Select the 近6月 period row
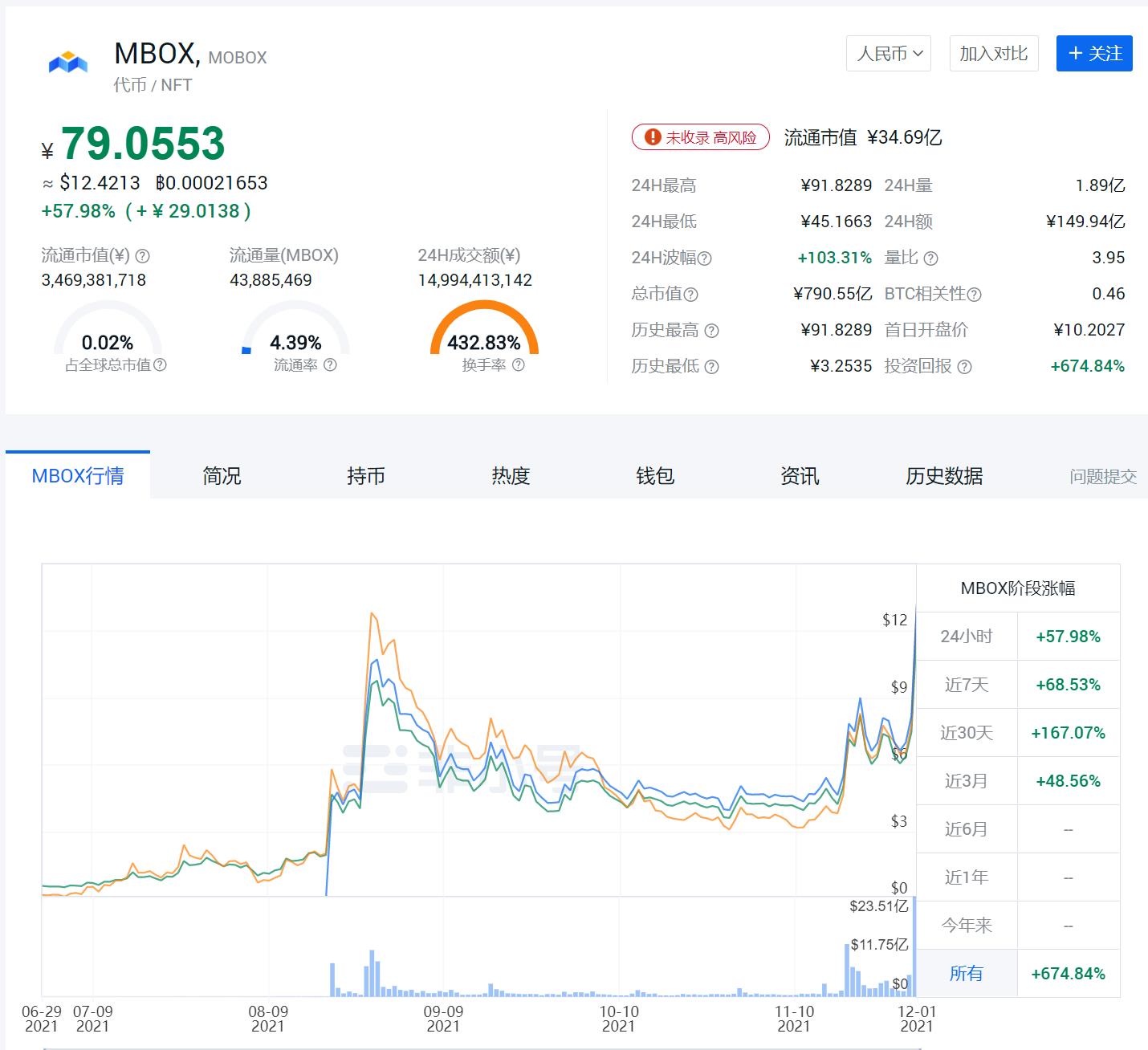The height and width of the screenshot is (1050, 1148). [1018, 829]
